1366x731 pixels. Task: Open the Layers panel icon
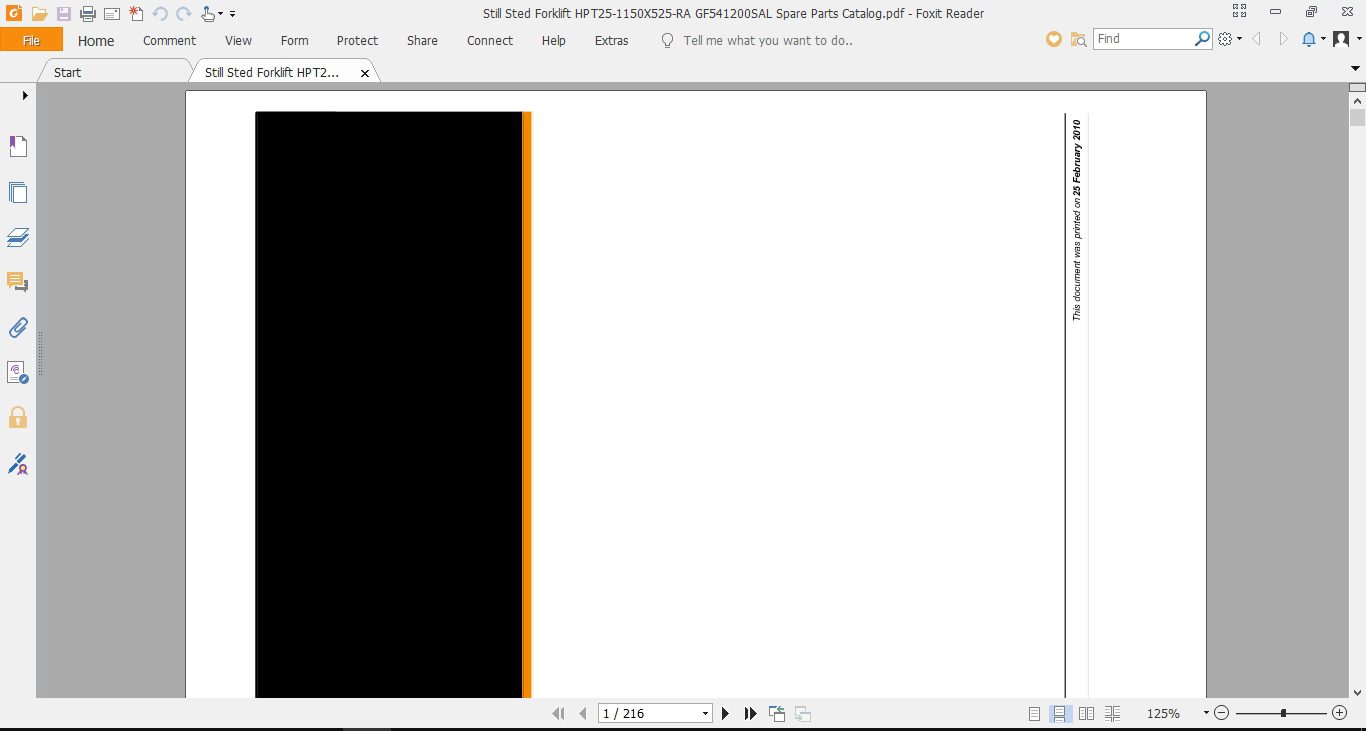click(x=18, y=237)
